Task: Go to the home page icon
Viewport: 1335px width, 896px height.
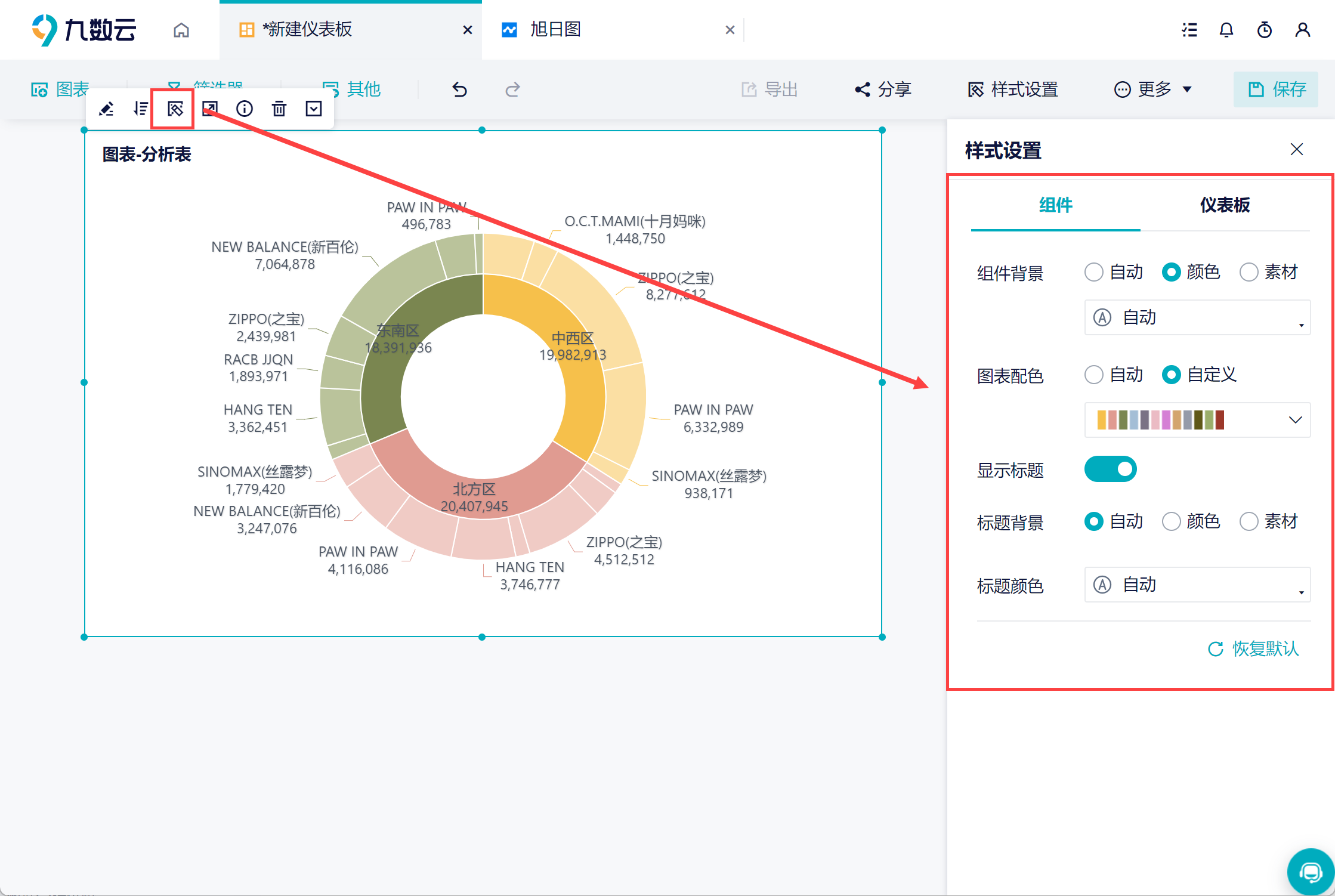Action: pyautogui.click(x=181, y=30)
